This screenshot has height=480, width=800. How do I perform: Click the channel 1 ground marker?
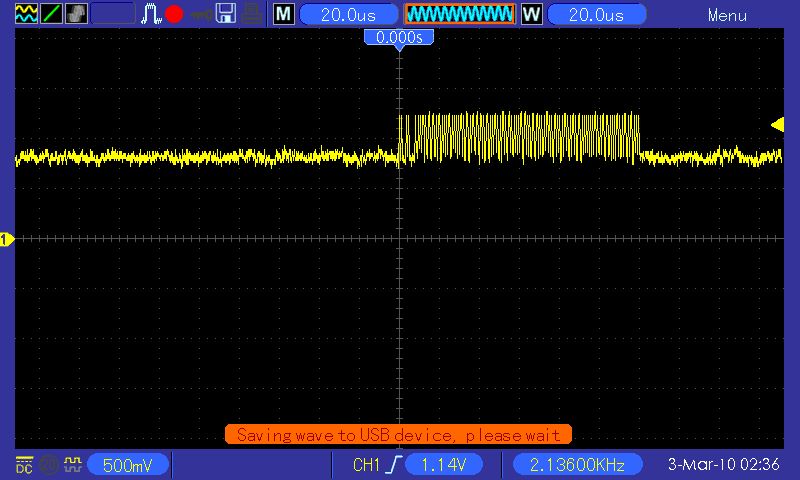(x=7, y=239)
